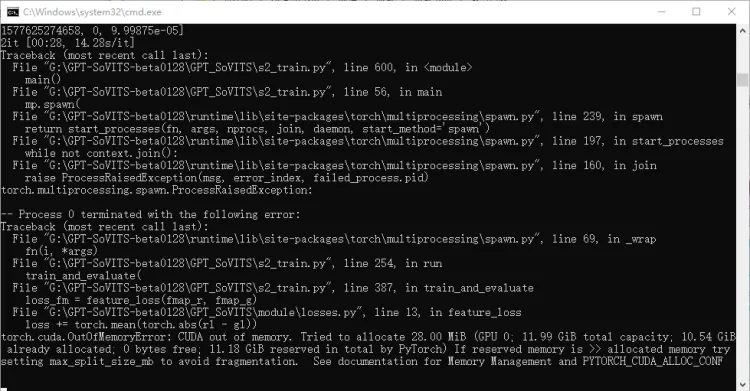This screenshot has width=750, height=391.
Task: Click the 'loss_fm = feature_loss' line
Action: 141,300
